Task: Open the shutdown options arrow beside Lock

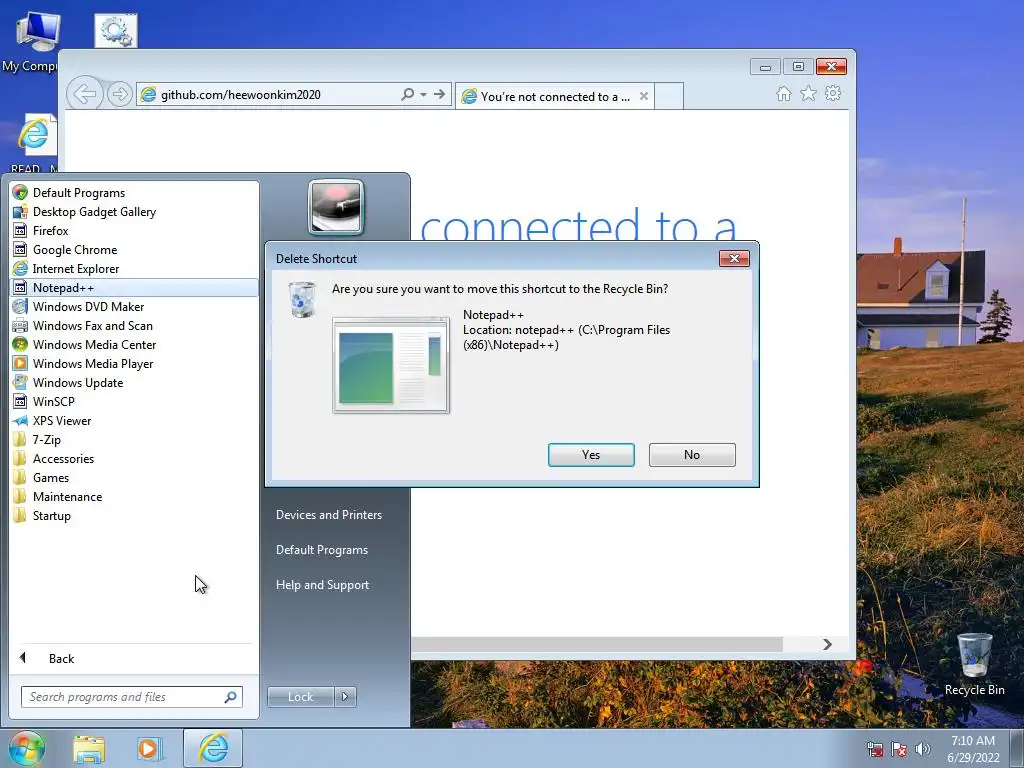Action: [345, 697]
